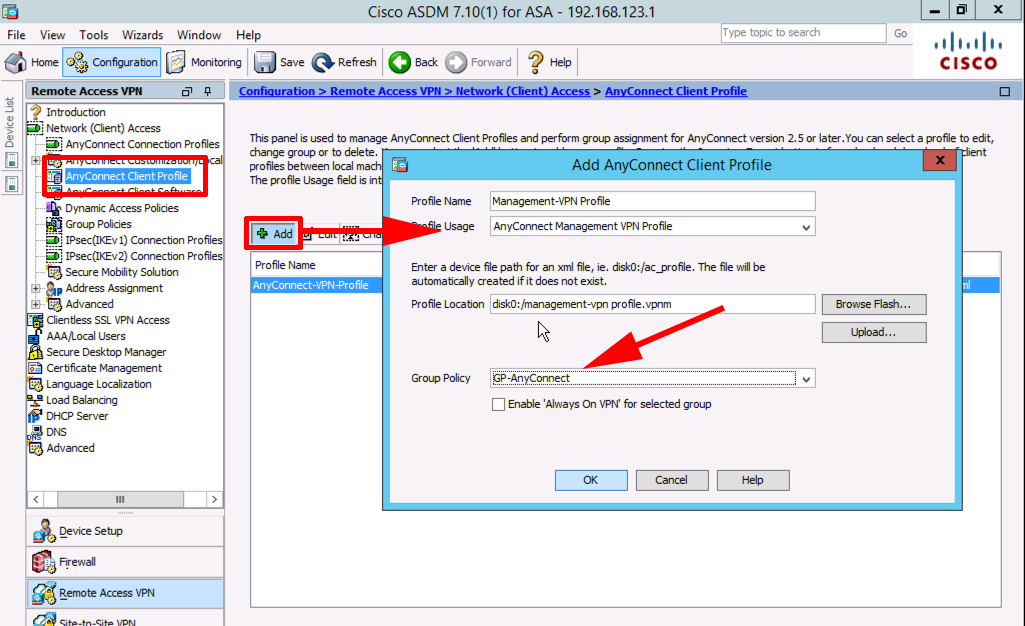1025x626 pixels.
Task: Focus the Profile Name text field
Action: tap(652, 201)
